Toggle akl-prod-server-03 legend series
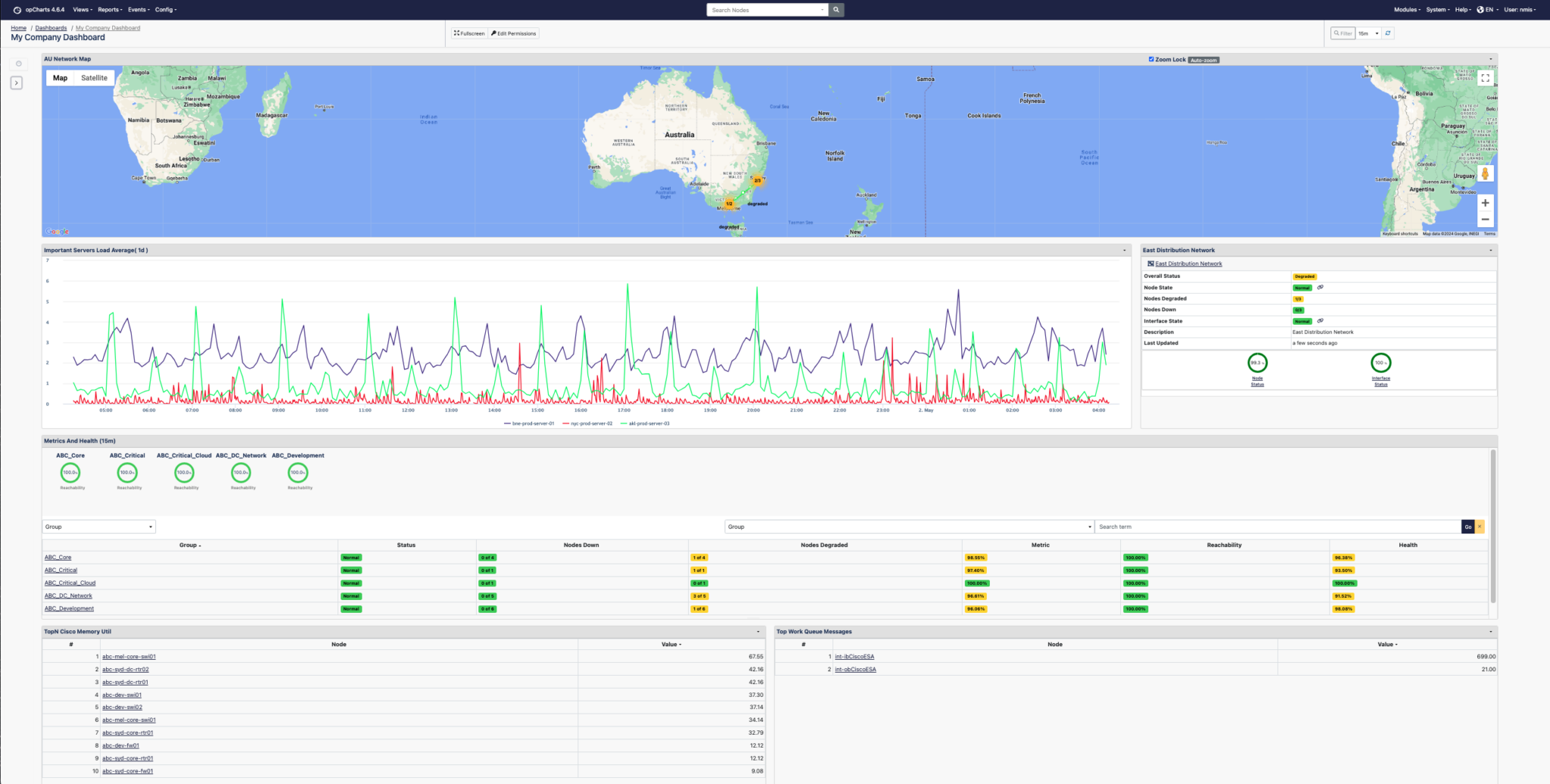 [645, 424]
